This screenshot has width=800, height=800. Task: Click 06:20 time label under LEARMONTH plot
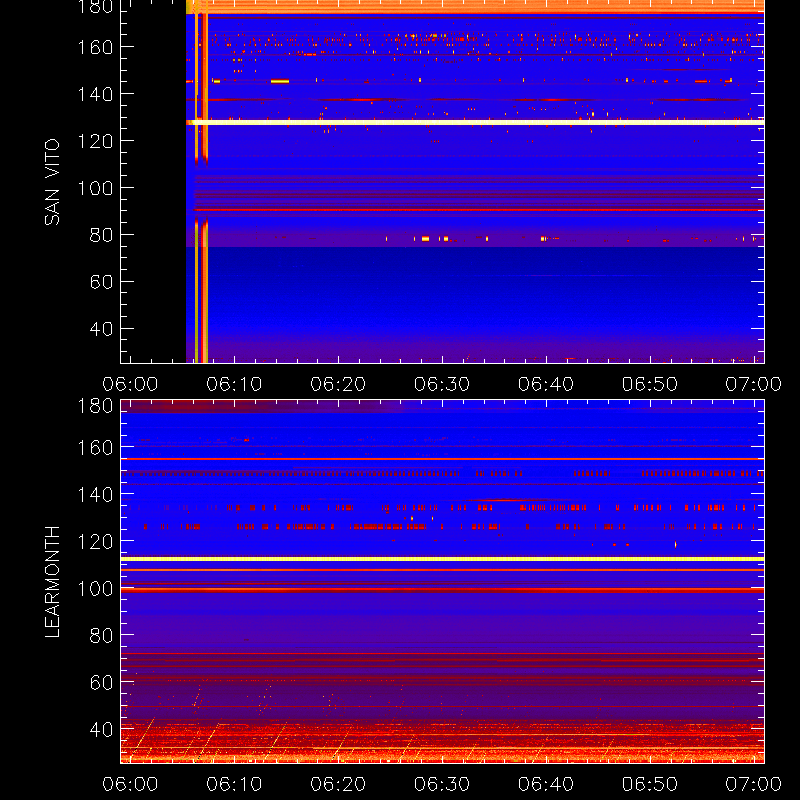click(338, 784)
